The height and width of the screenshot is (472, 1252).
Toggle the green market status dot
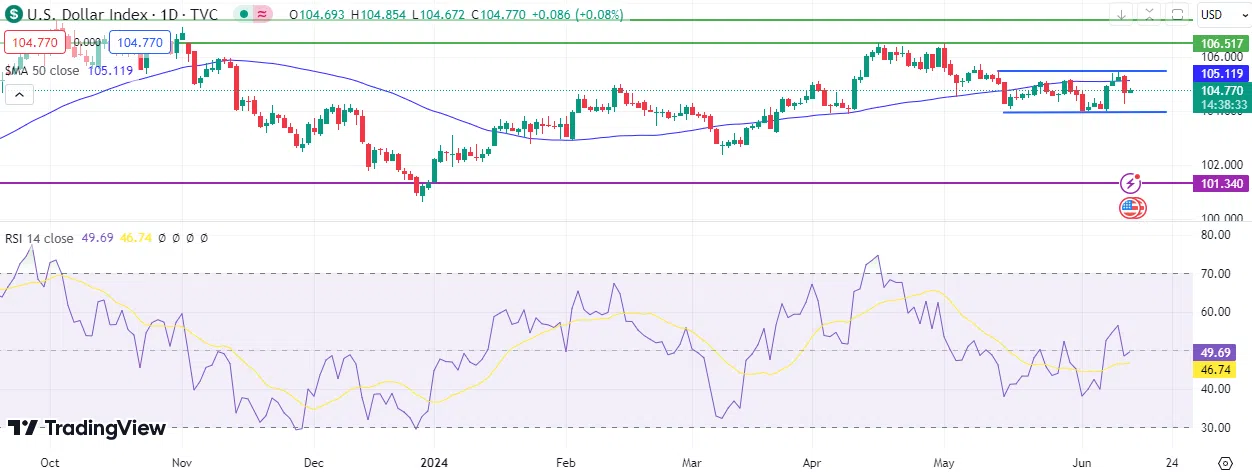tap(243, 15)
